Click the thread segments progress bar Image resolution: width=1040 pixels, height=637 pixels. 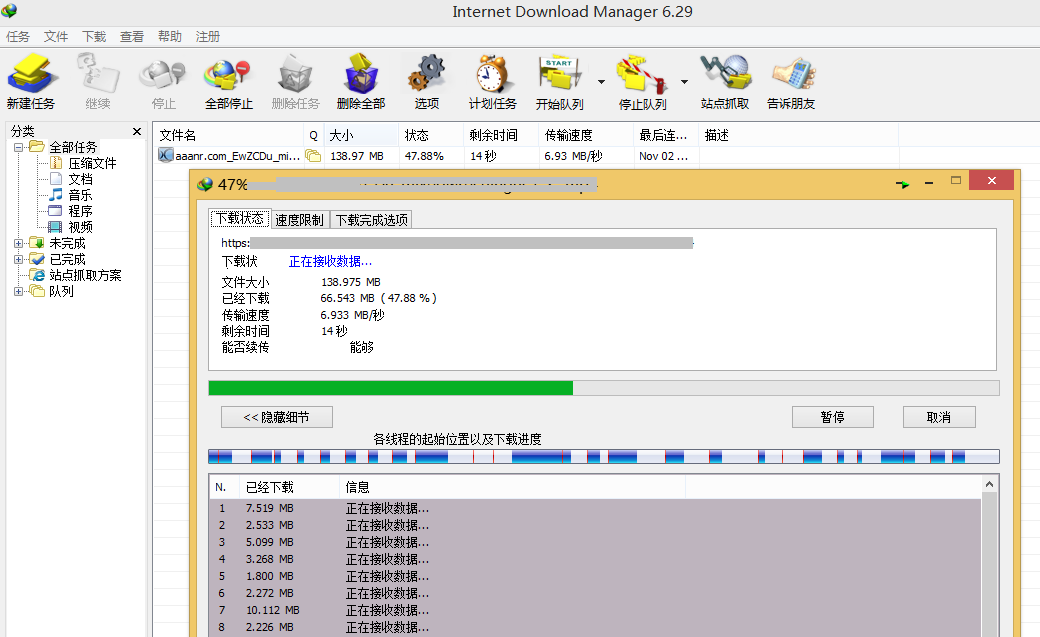point(604,457)
